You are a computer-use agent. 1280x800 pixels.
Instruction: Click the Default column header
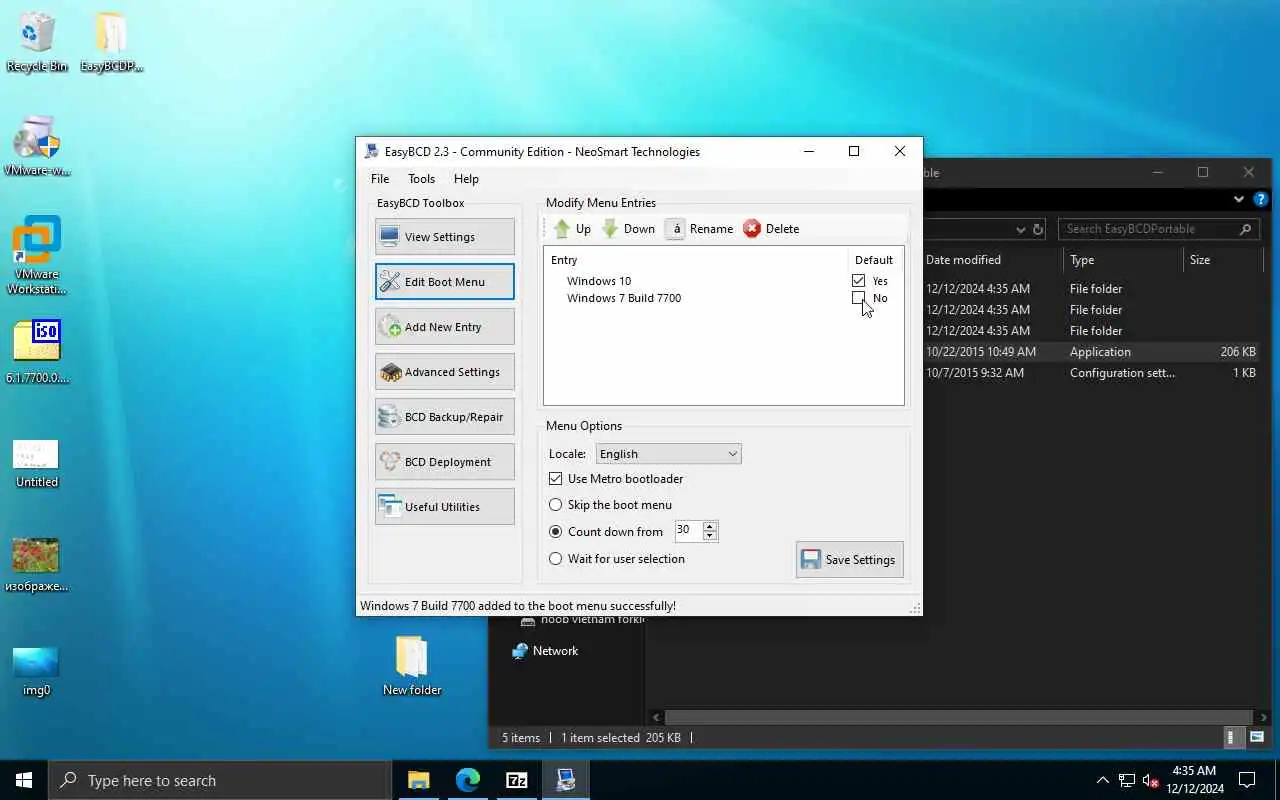[874, 260]
